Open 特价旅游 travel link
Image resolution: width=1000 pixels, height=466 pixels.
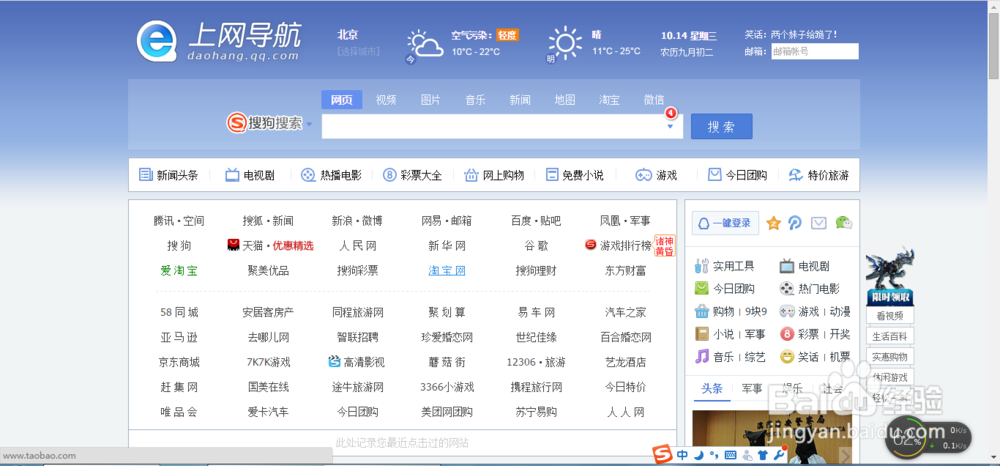(x=819, y=175)
